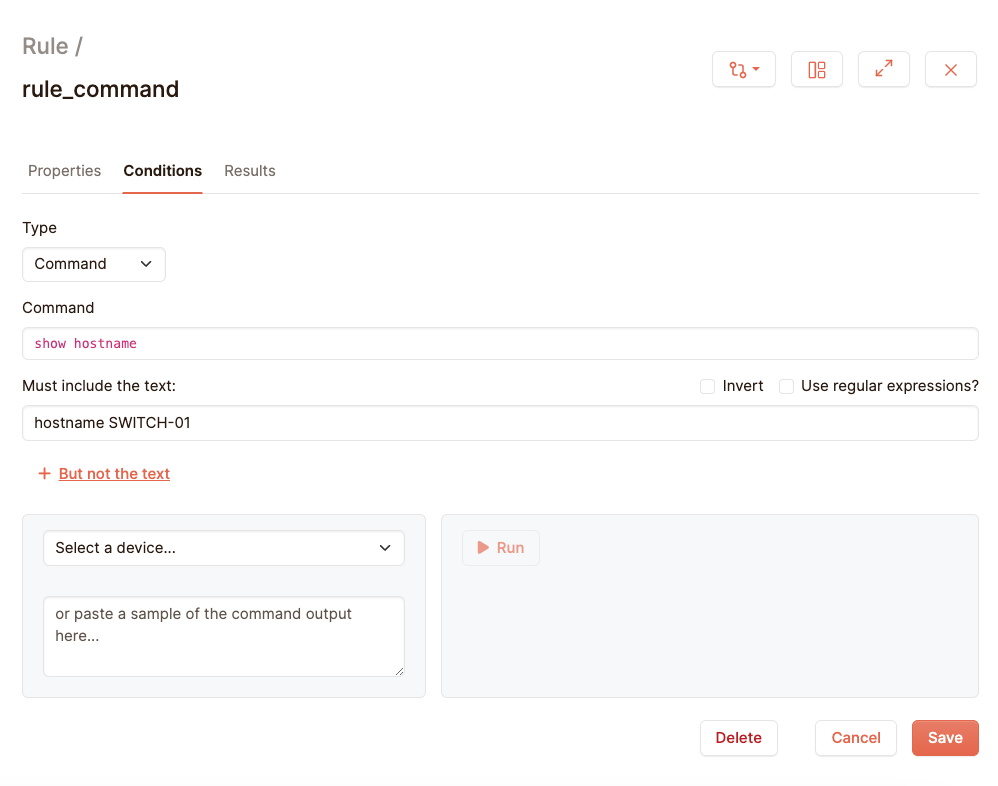Click the layout panel toggle icon

point(817,70)
